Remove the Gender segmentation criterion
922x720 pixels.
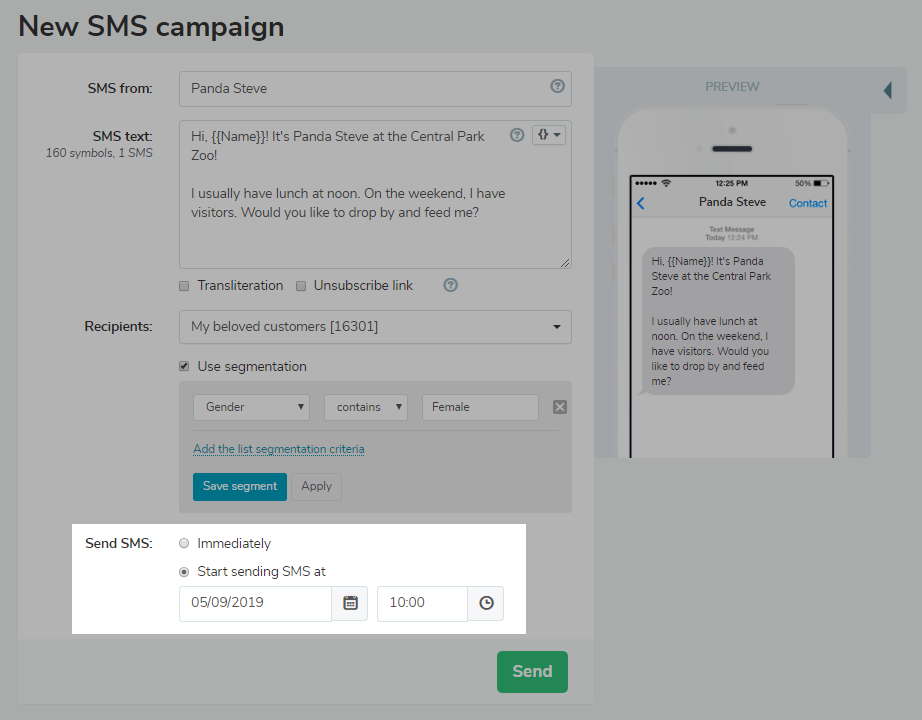tap(559, 406)
